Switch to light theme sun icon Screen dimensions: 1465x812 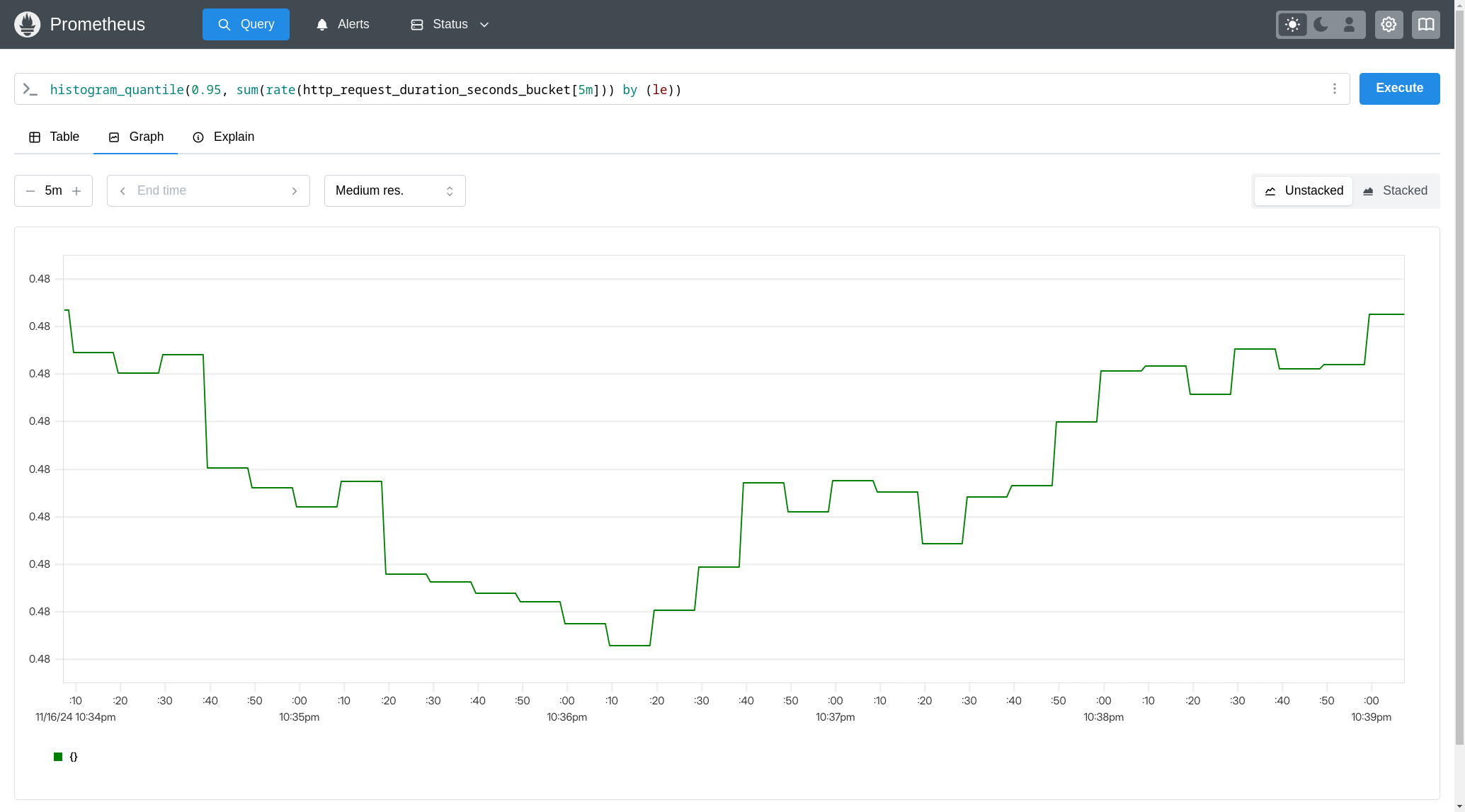[1292, 25]
